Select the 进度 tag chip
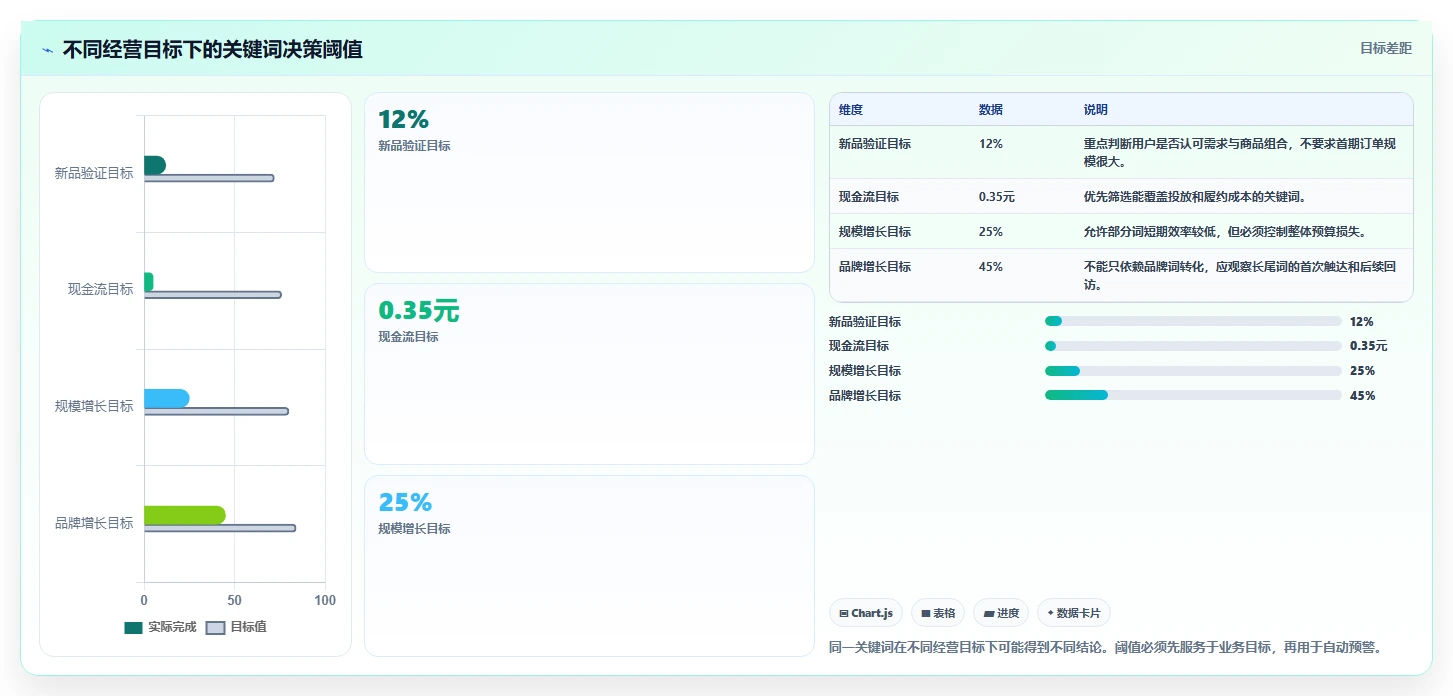 coord(1001,613)
